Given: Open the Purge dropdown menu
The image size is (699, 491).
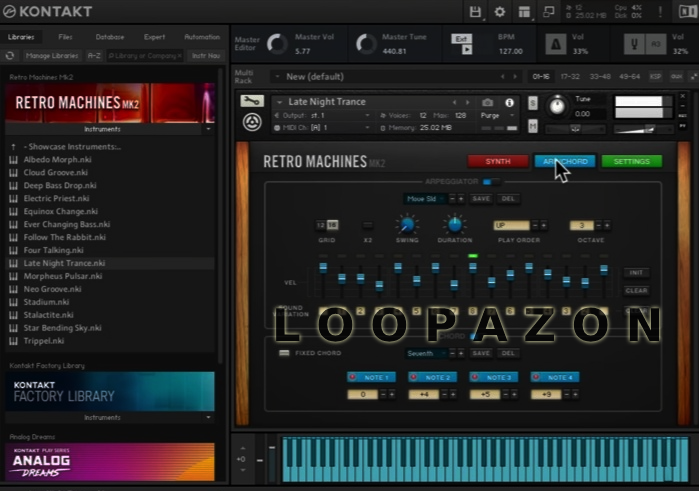Looking at the screenshot, I should click(498, 116).
